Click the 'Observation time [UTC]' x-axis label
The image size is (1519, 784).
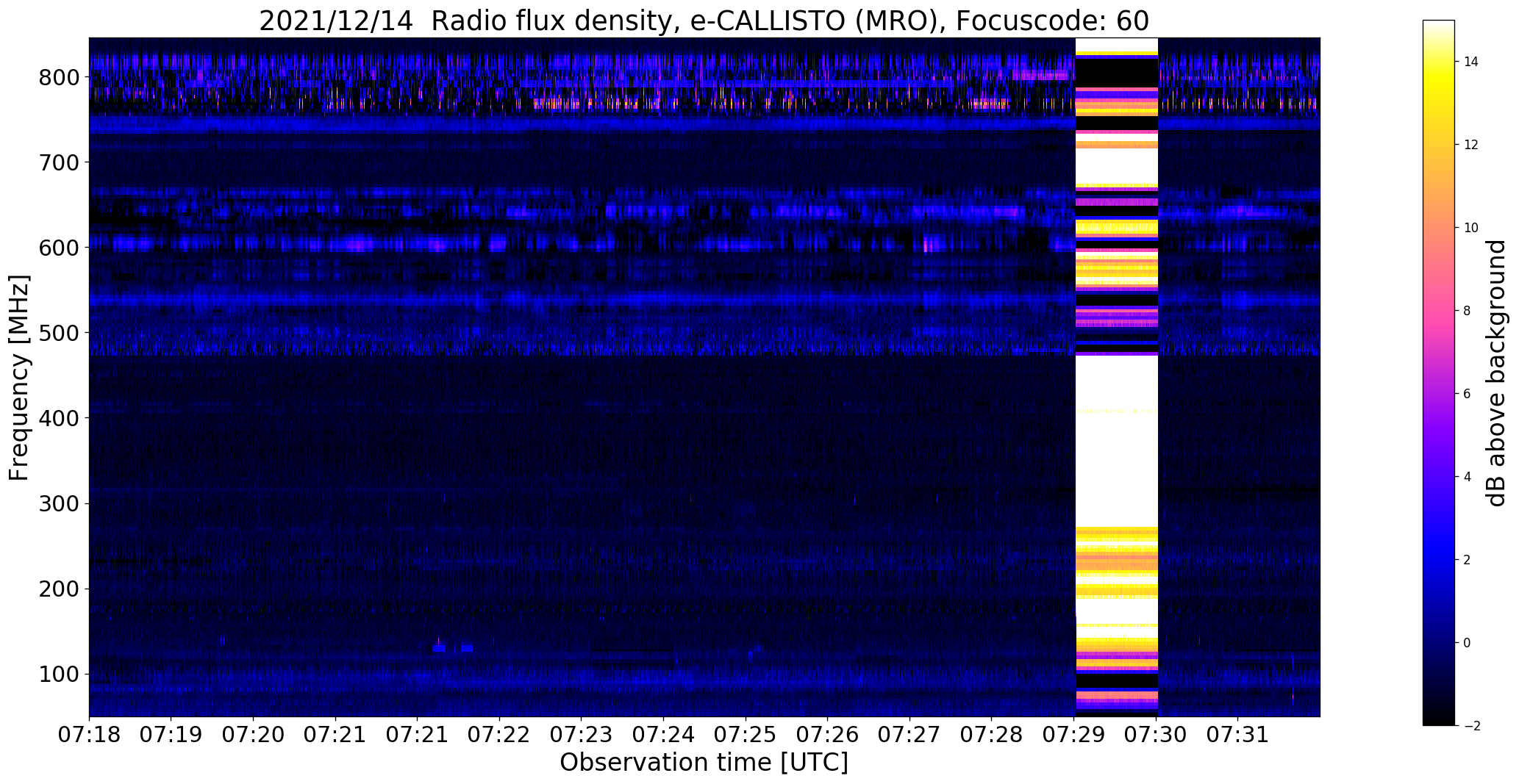tap(704, 763)
